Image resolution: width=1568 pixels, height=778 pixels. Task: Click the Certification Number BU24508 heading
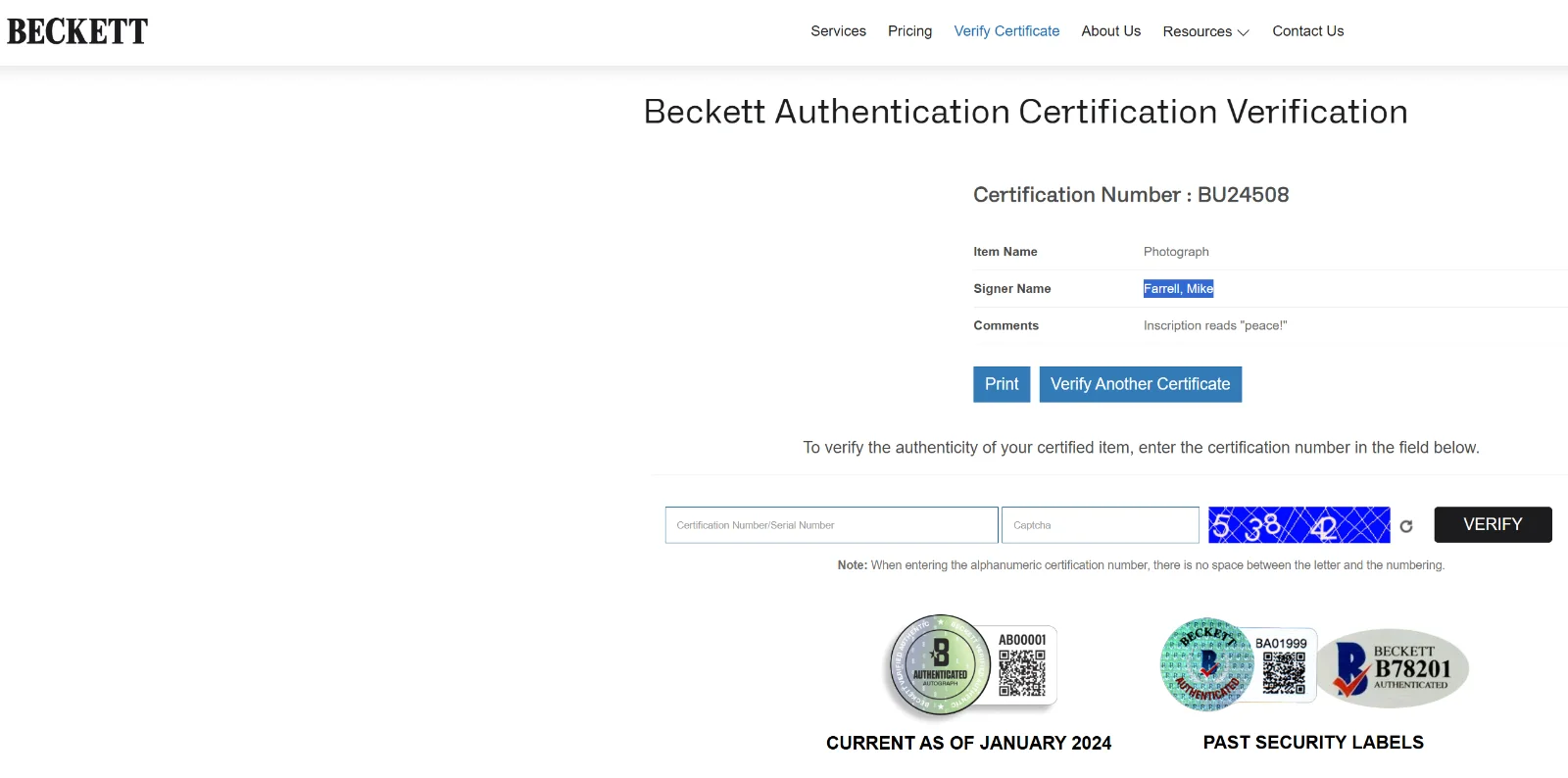pyautogui.click(x=1131, y=195)
